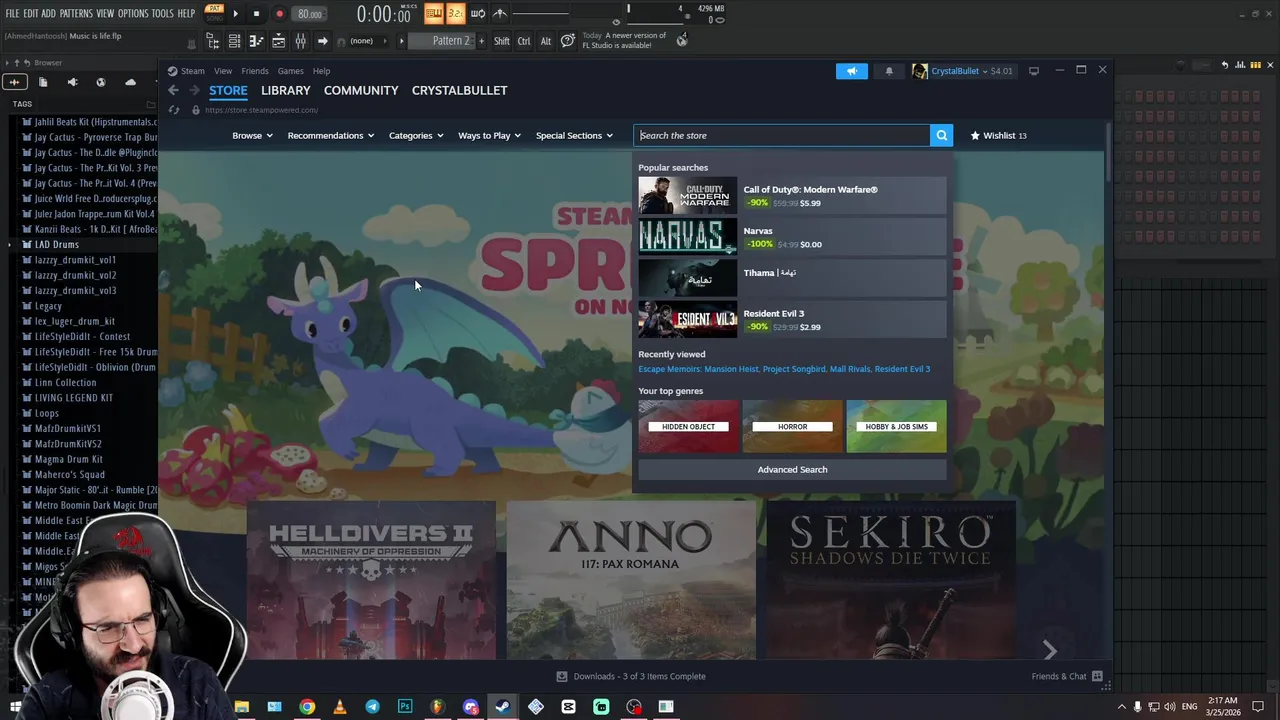The height and width of the screenshot is (720, 1280).
Task: Open Photoshop from taskbar
Action: pyautogui.click(x=405, y=707)
